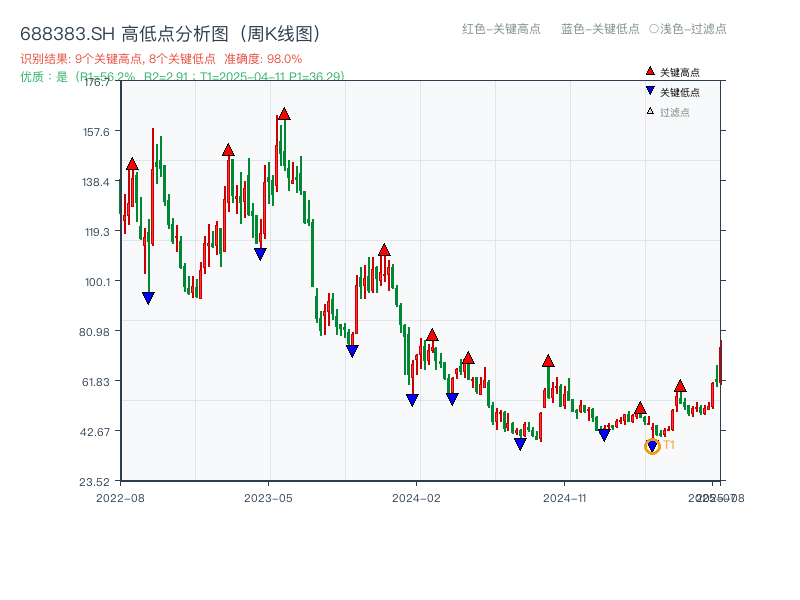
Task: Click the red triangle above the highest 2023 peak
Action: point(285,114)
